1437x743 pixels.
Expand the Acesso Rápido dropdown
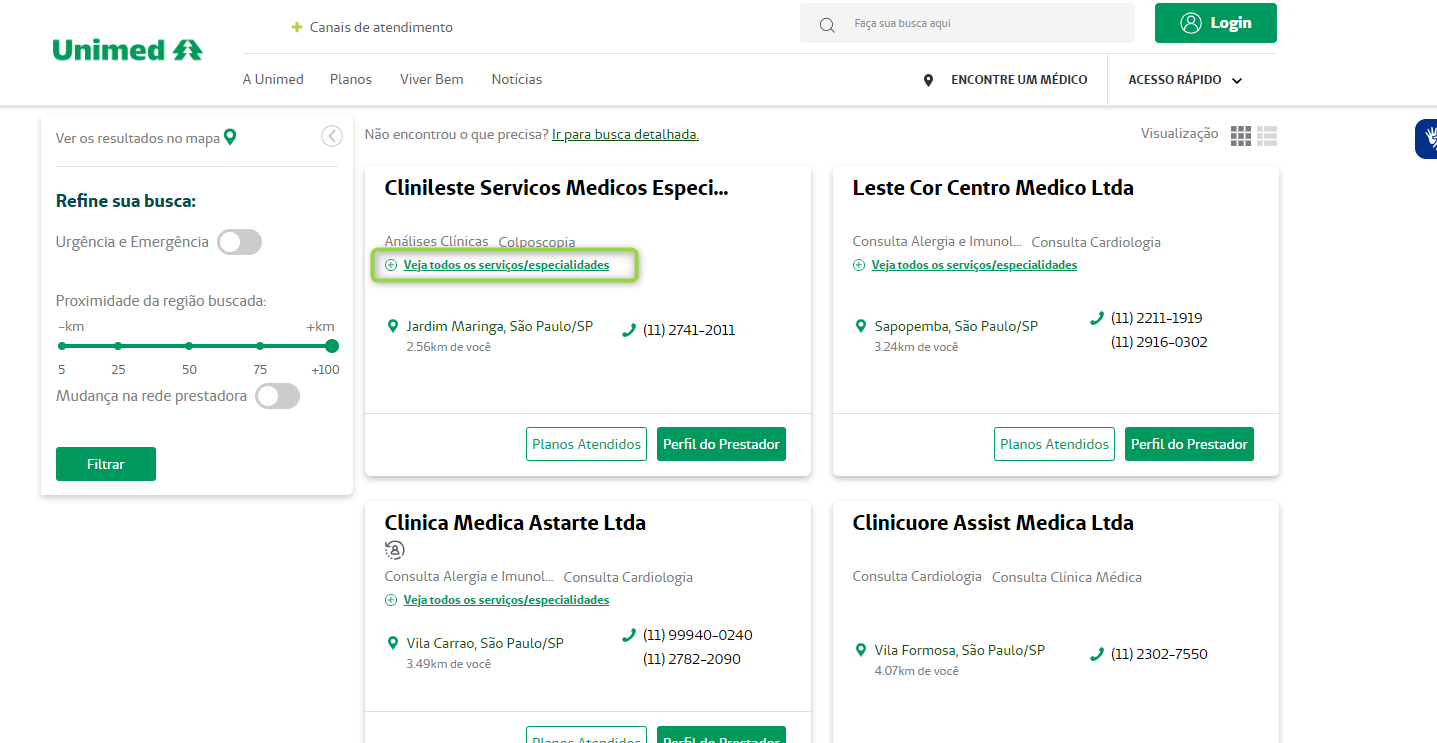coord(1185,80)
